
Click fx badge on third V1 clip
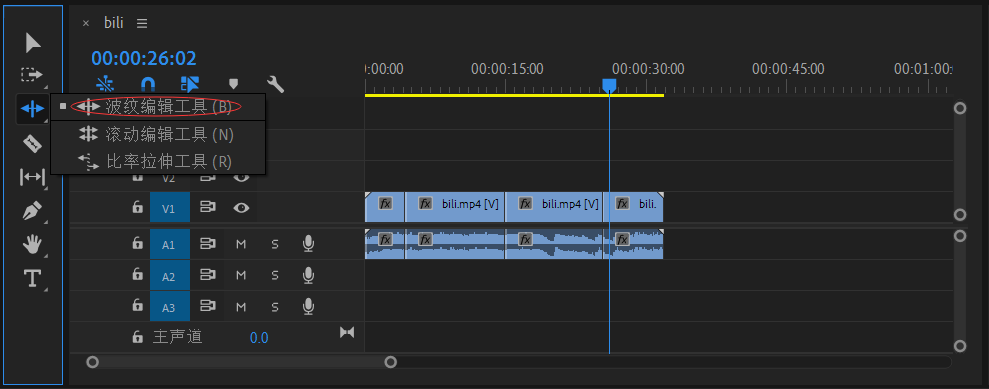[x=525, y=204]
